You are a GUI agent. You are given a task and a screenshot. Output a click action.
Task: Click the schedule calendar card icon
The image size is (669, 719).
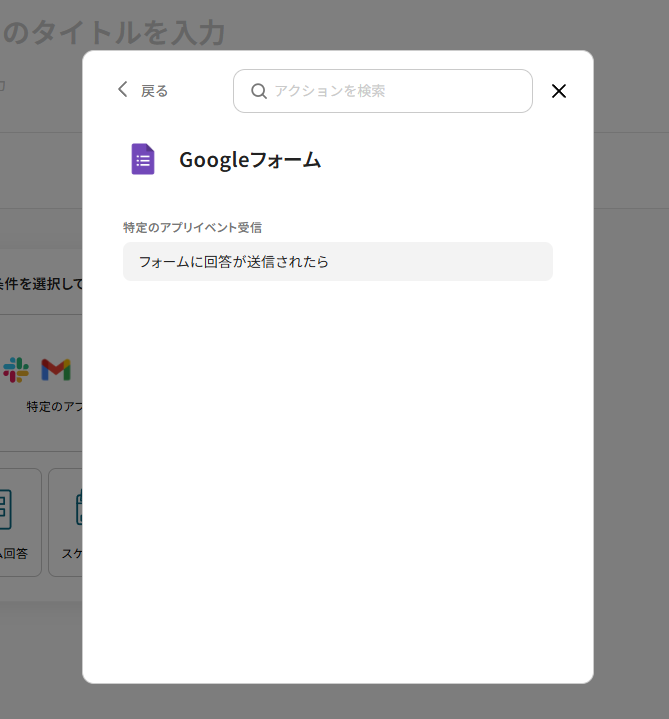click(x=78, y=508)
